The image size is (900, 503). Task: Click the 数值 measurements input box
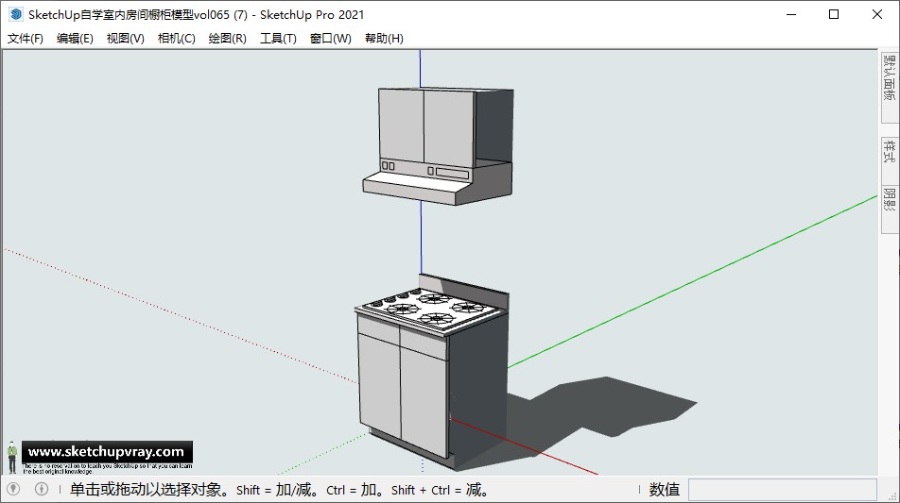pyautogui.click(x=782, y=490)
